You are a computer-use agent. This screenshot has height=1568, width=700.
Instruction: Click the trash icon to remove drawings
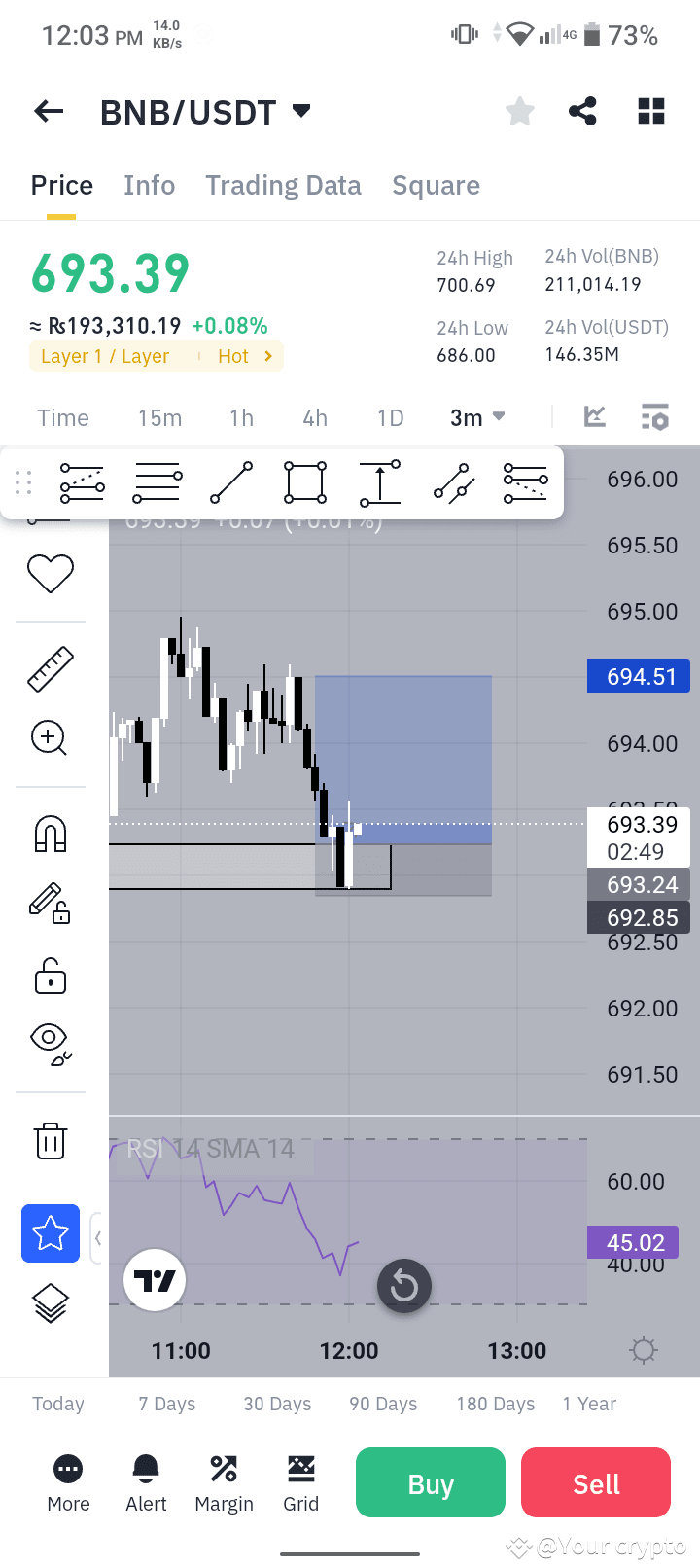pyautogui.click(x=50, y=1141)
